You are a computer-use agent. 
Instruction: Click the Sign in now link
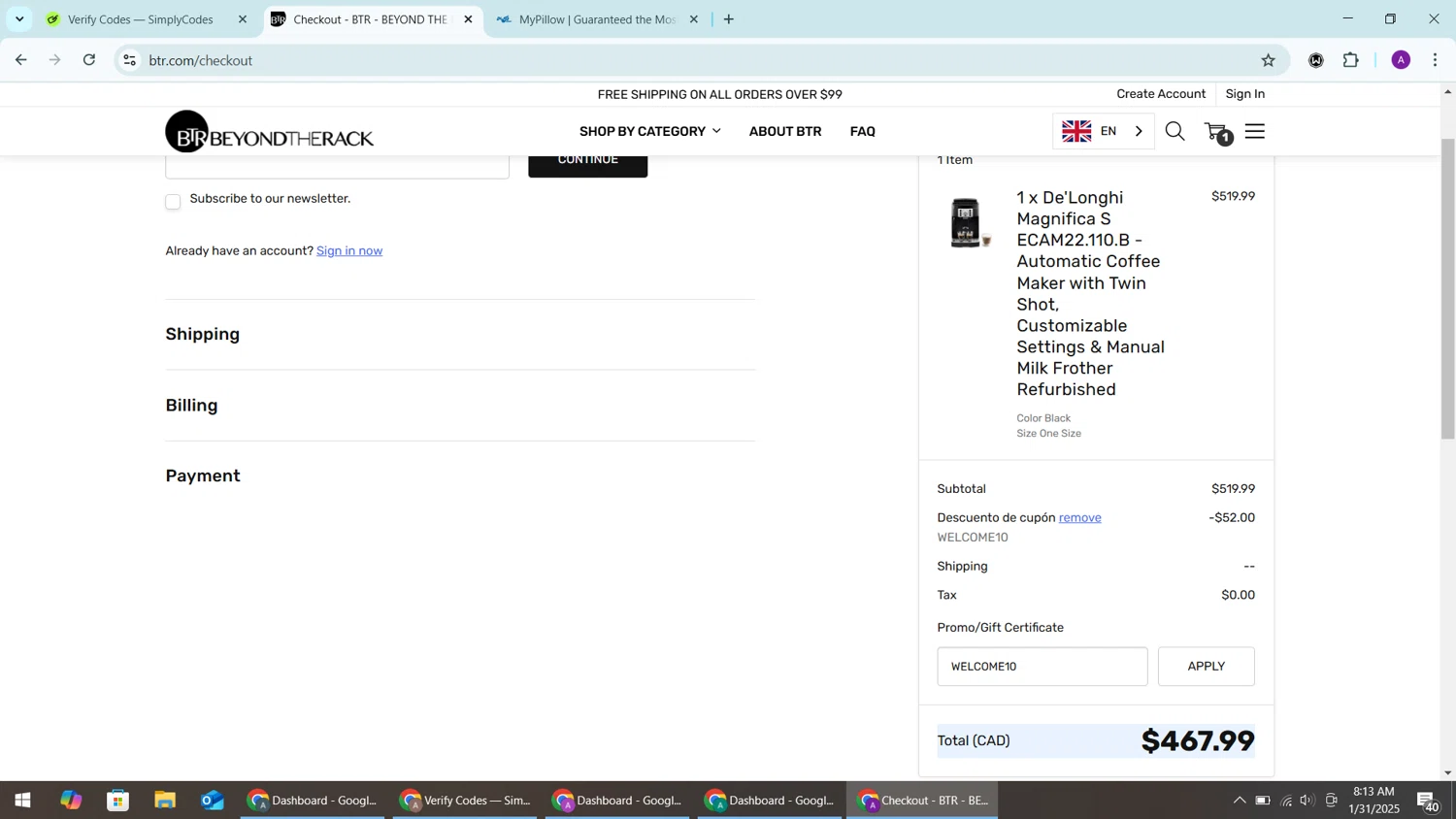coord(349,250)
